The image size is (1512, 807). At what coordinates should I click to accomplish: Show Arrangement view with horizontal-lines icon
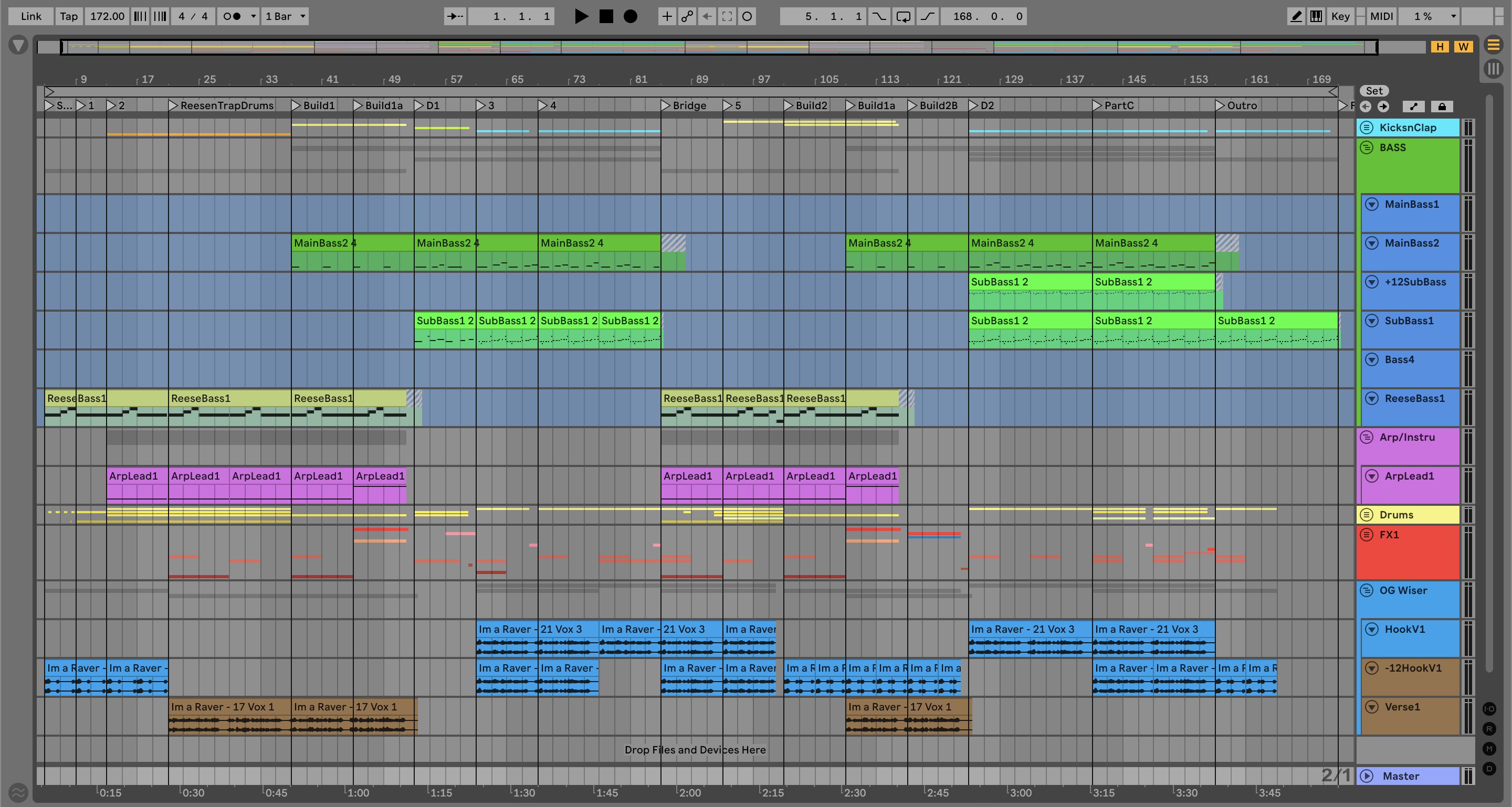click(x=1493, y=45)
